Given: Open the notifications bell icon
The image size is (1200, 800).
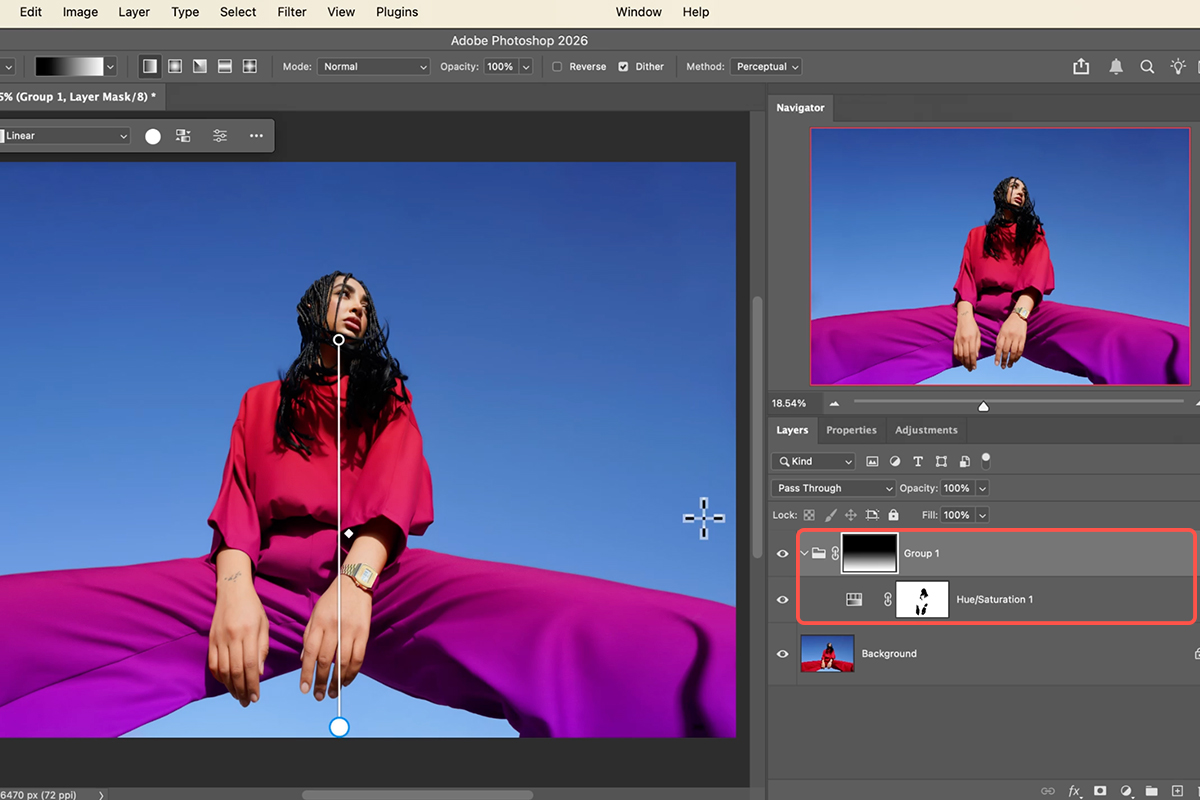Looking at the screenshot, I should click(x=1116, y=67).
